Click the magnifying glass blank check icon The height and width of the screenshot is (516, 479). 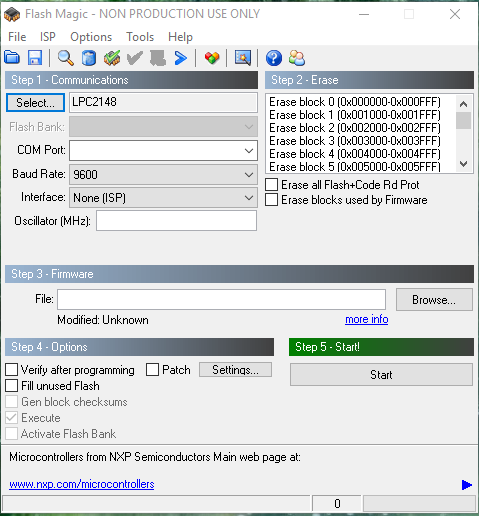(x=66, y=58)
